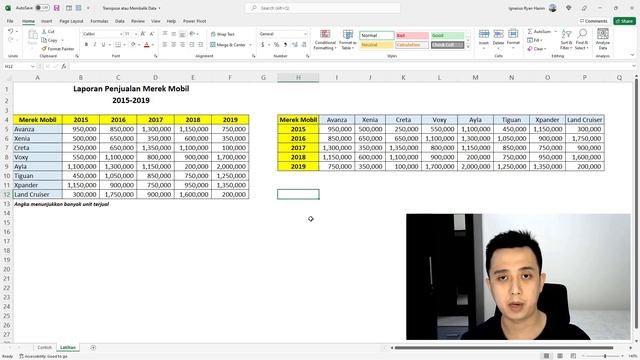Click Merge & Center
This screenshot has width=640, height=360.
tap(228, 44)
